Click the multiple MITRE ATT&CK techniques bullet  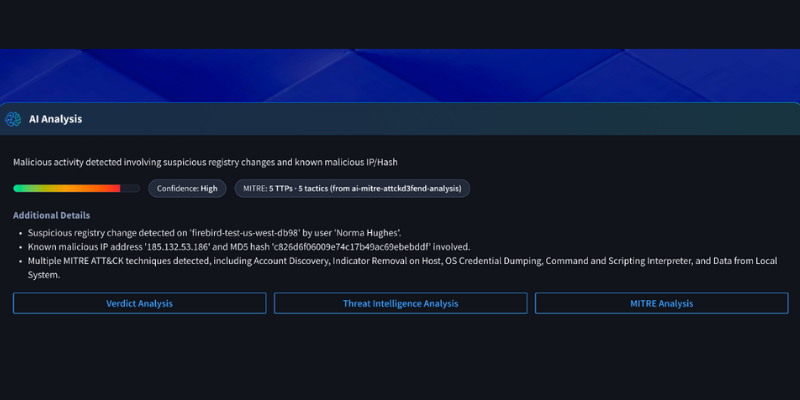[x=300, y=260]
